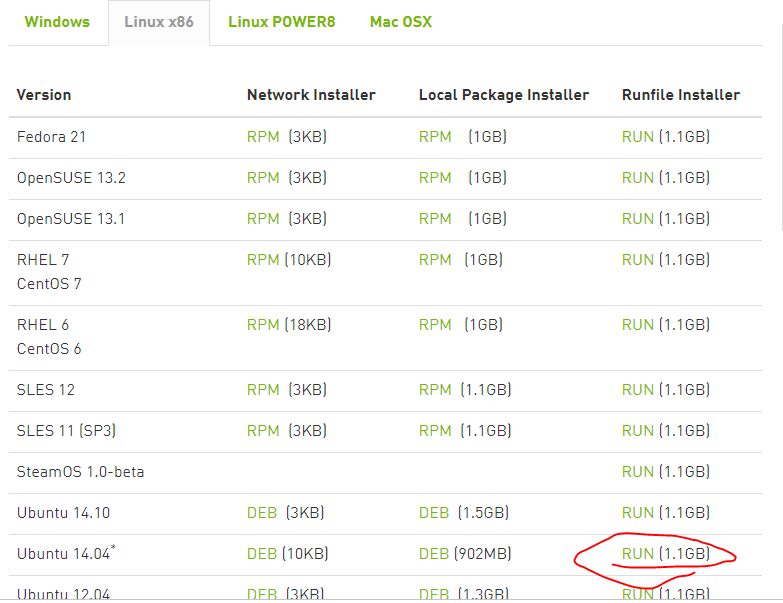Click the SLES 11 (SP3) version name
This screenshot has height=603, width=783.
[x=66, y=430]
